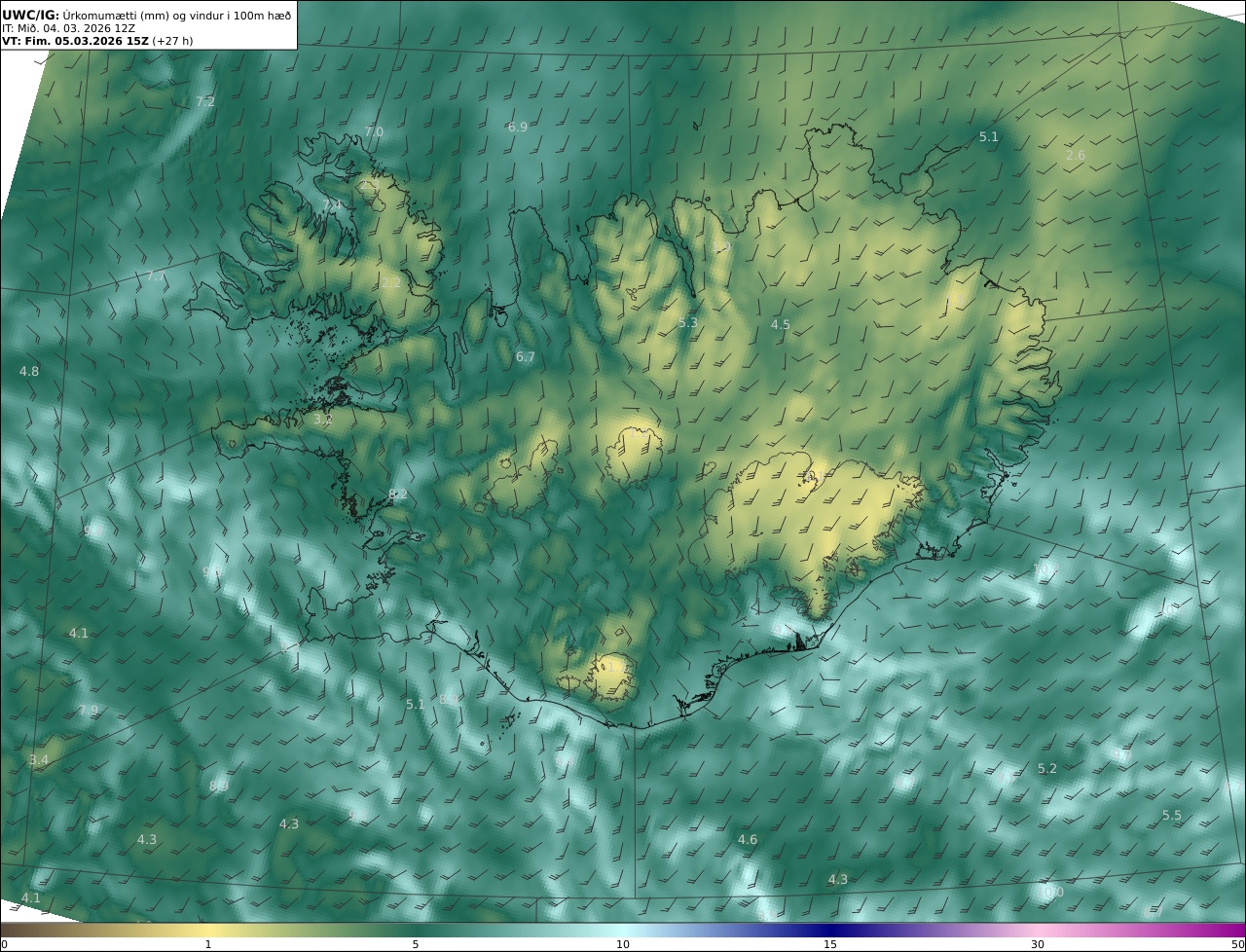Click the 4.5 value label
Viewport: 1246px width, 952px height.
click(x=781, y=324)
